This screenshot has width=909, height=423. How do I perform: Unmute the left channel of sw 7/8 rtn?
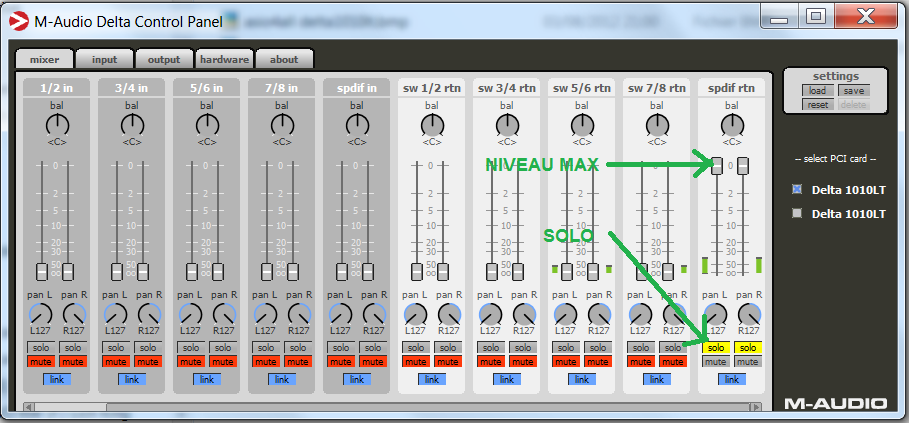[x=641, y=362]
